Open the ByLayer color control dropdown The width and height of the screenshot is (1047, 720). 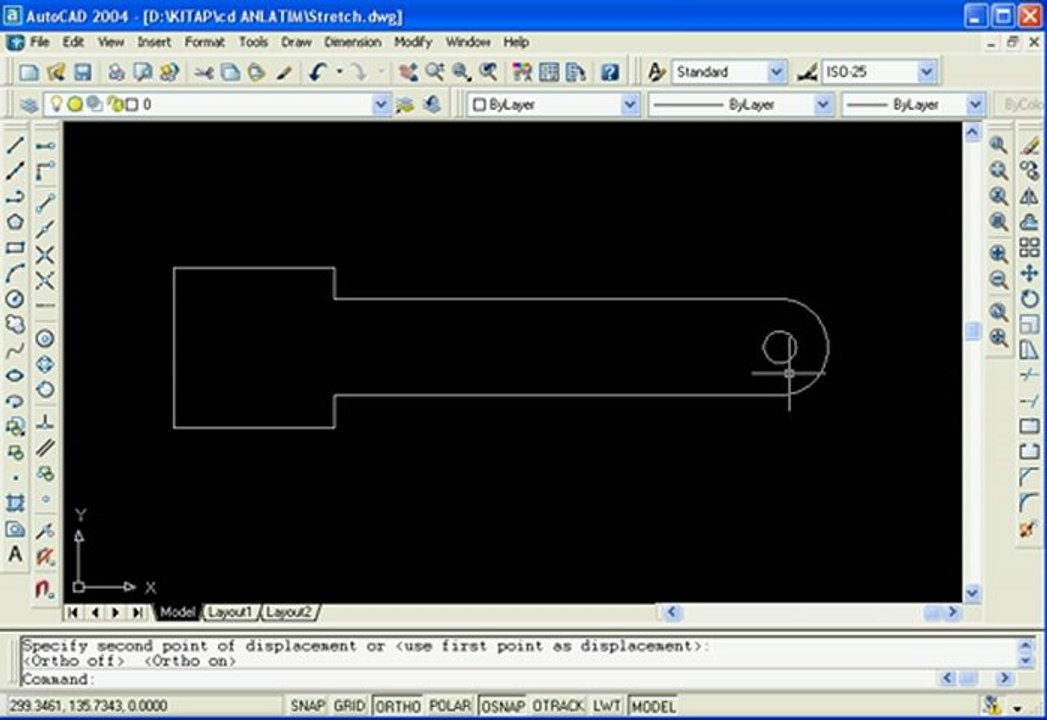pyautogui.click(x=630, y=105)
